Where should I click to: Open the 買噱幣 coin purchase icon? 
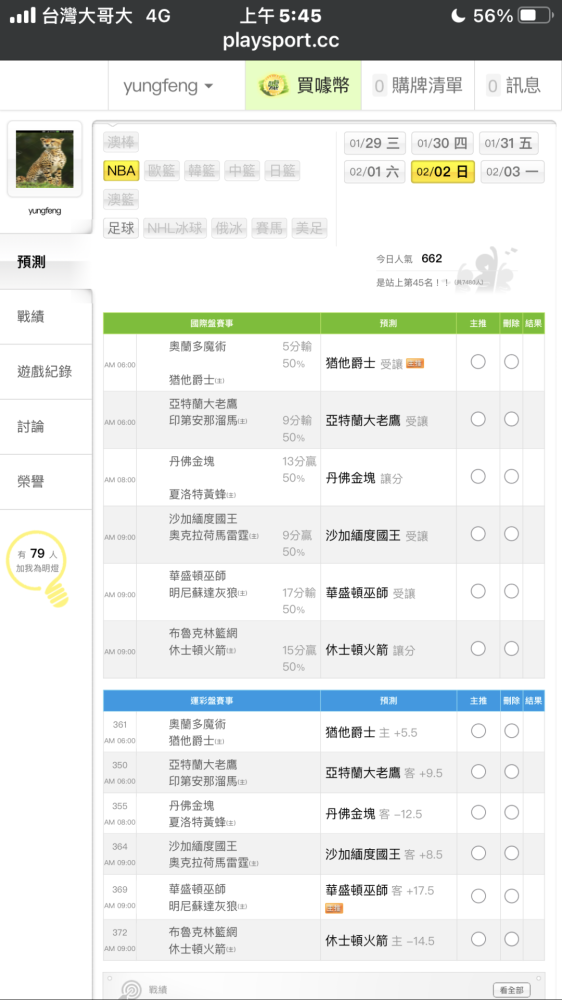tap(274, 85)
